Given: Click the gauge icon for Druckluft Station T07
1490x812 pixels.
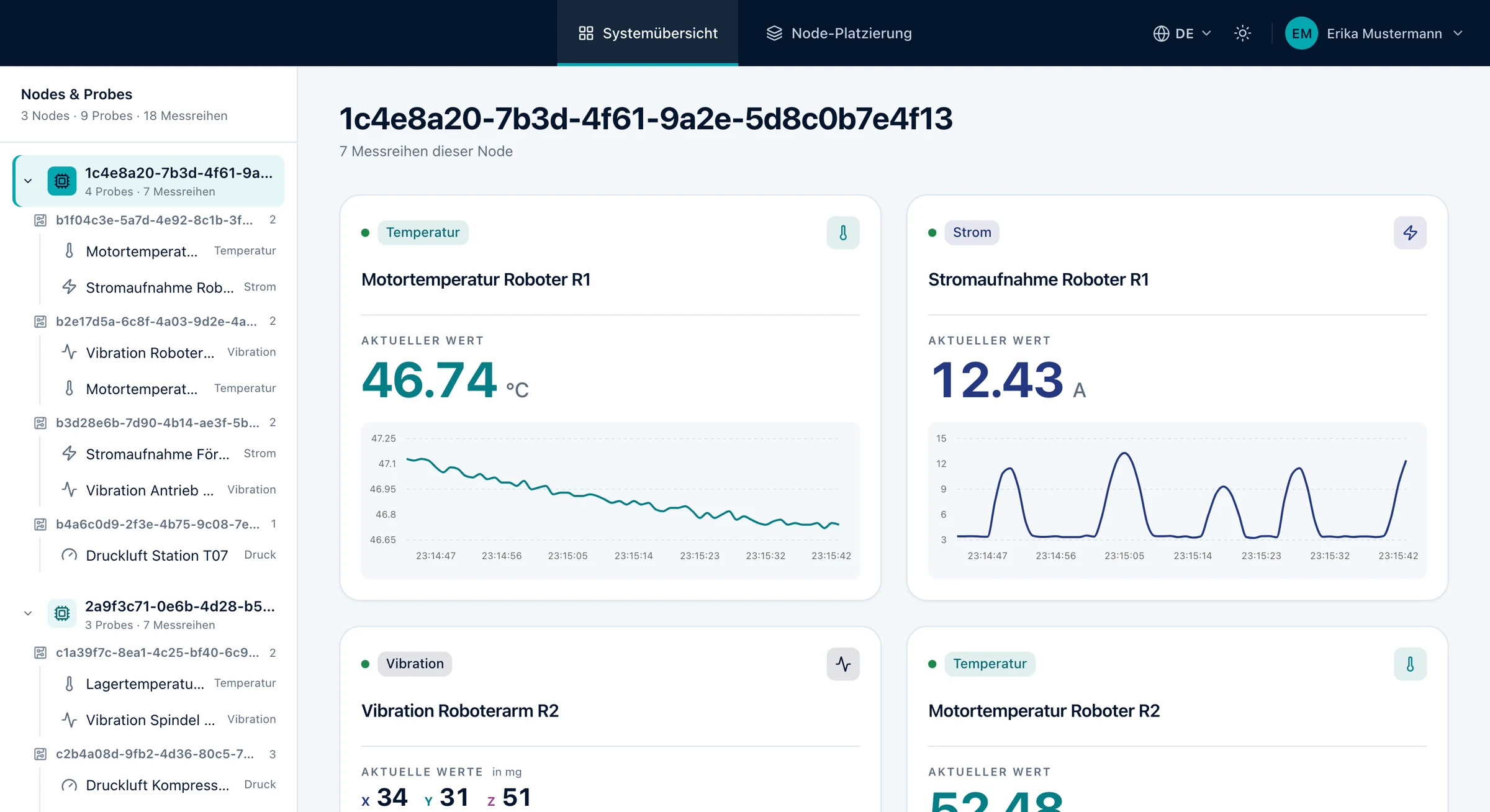Looking at the screenshot, I should (70, 555).
